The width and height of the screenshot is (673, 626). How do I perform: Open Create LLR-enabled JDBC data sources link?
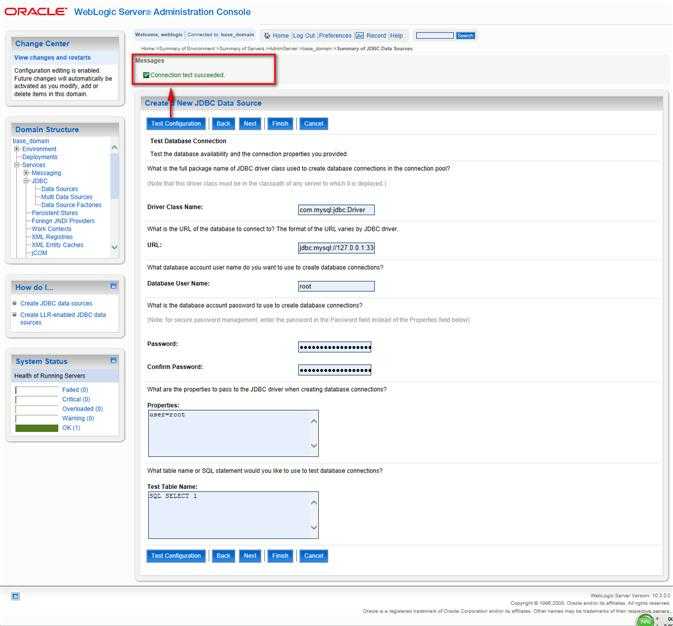63,319
